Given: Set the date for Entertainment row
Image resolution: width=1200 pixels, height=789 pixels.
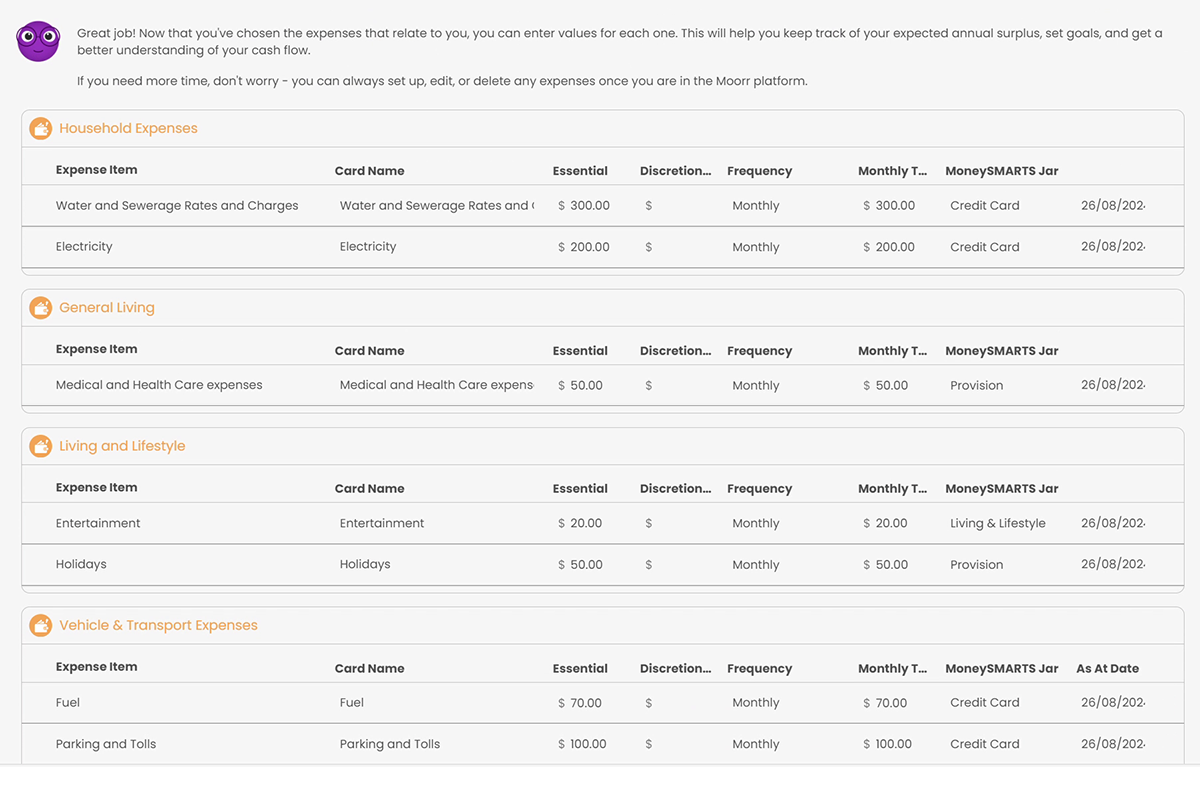Looking at the screenshot, I should pyautogui.click(x=1112, y=523).
